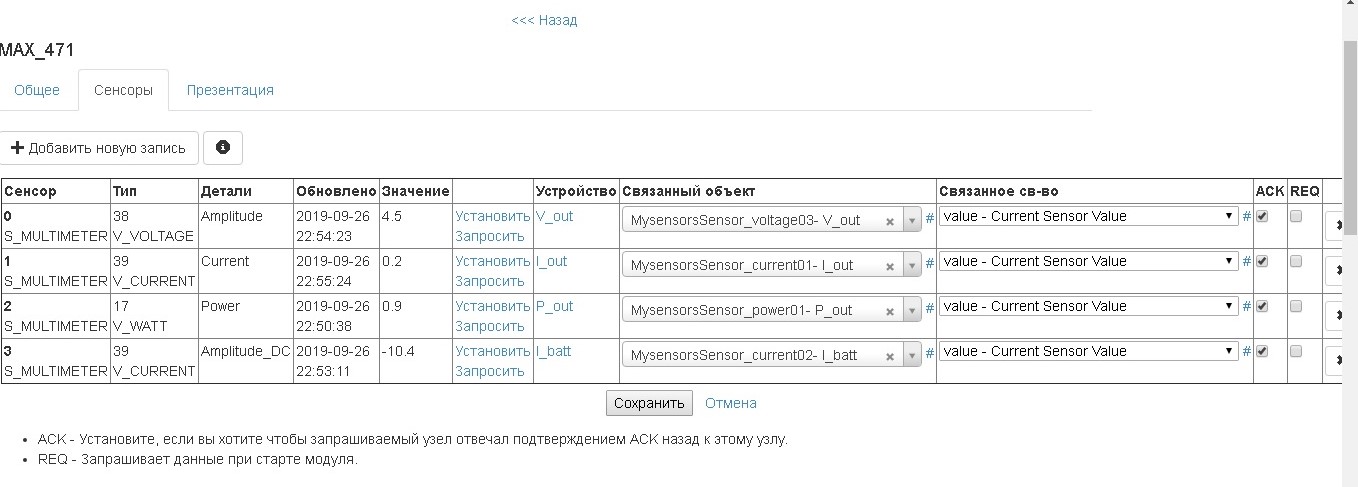Clear the P_out linked object with x
The width and height of the screenshot is (1358, 487).
coord(889,311)
